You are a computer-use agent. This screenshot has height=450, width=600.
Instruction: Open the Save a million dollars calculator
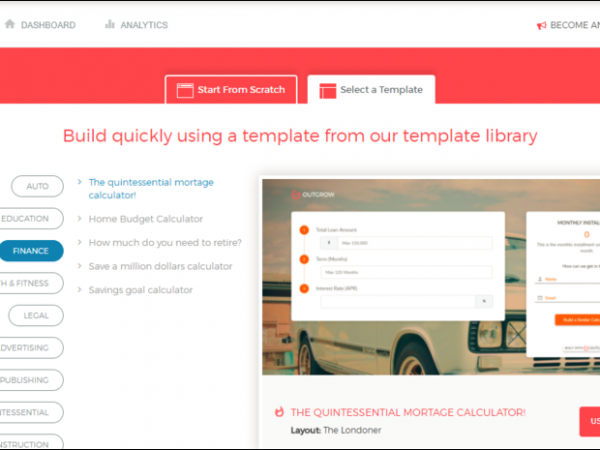[x=160, y=266]
